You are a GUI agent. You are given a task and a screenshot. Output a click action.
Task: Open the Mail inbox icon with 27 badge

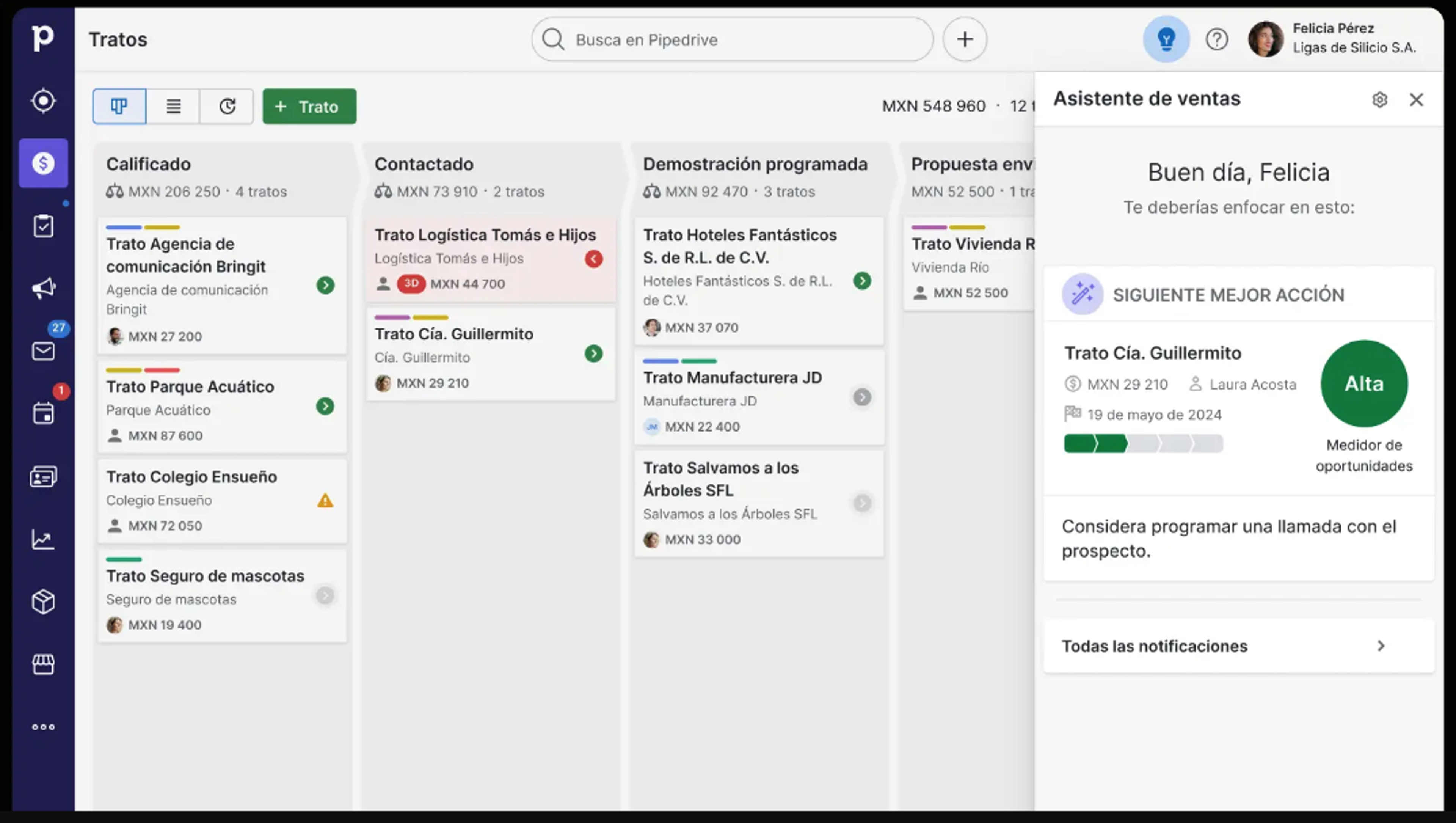pyautogui.click(x=43, y=351)
